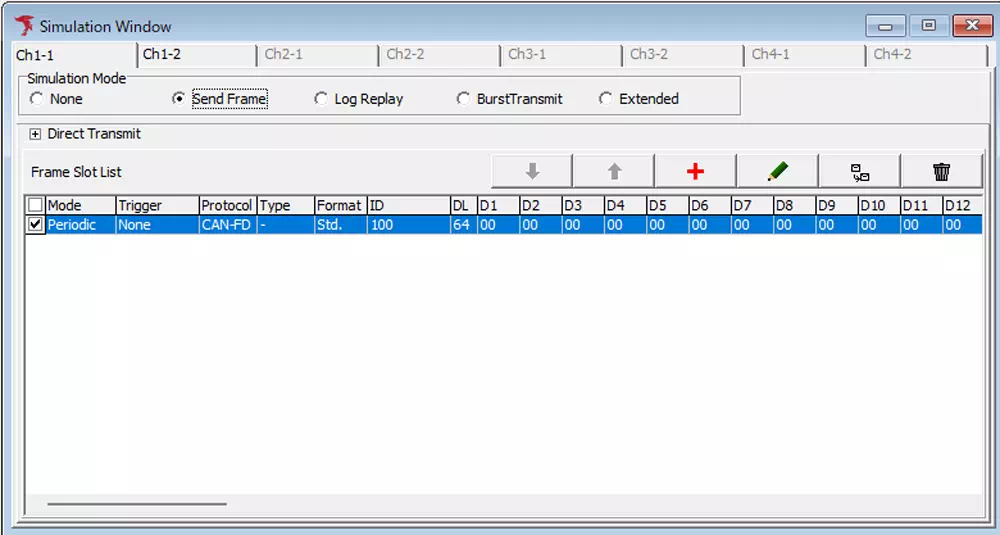Switch to the Ch1-2 tab
The image size is (1000, 535).
[162, 54]
